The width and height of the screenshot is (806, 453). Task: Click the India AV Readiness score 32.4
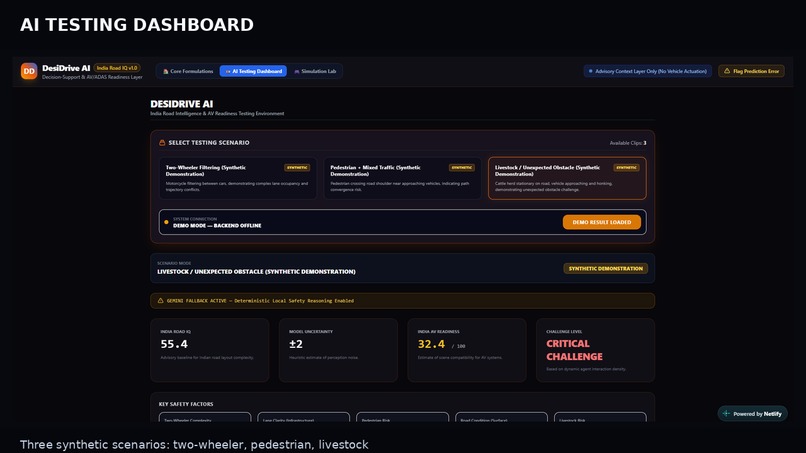pos(431,344)
